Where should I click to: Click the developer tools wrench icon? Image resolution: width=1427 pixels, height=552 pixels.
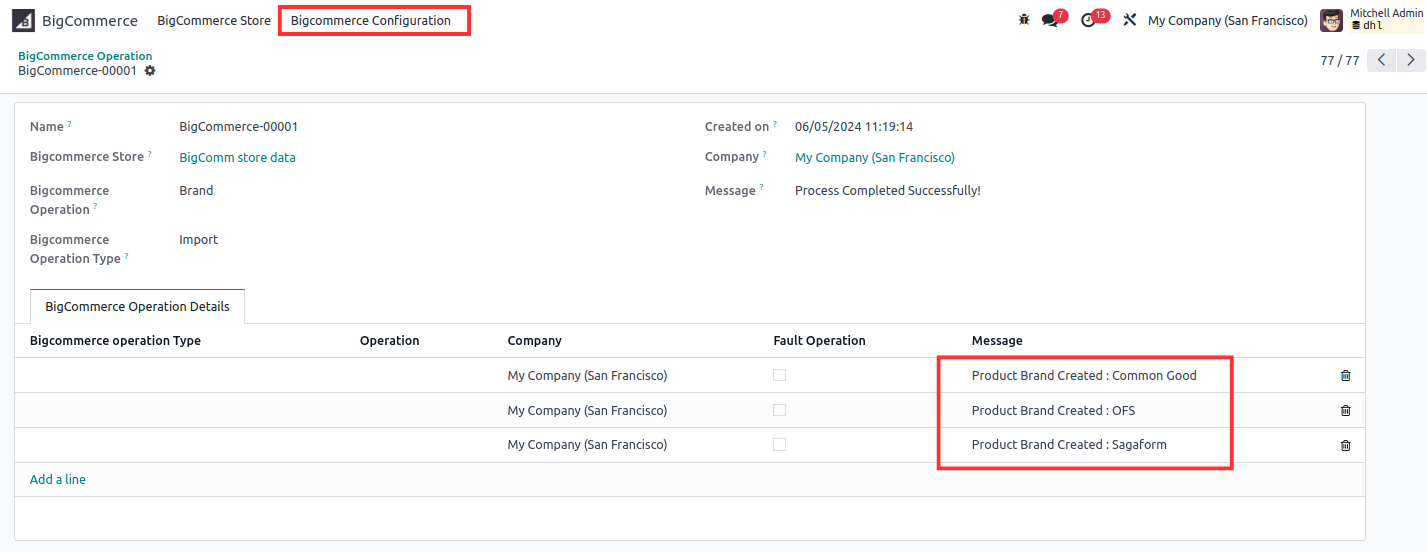[x=1130, y=20]
